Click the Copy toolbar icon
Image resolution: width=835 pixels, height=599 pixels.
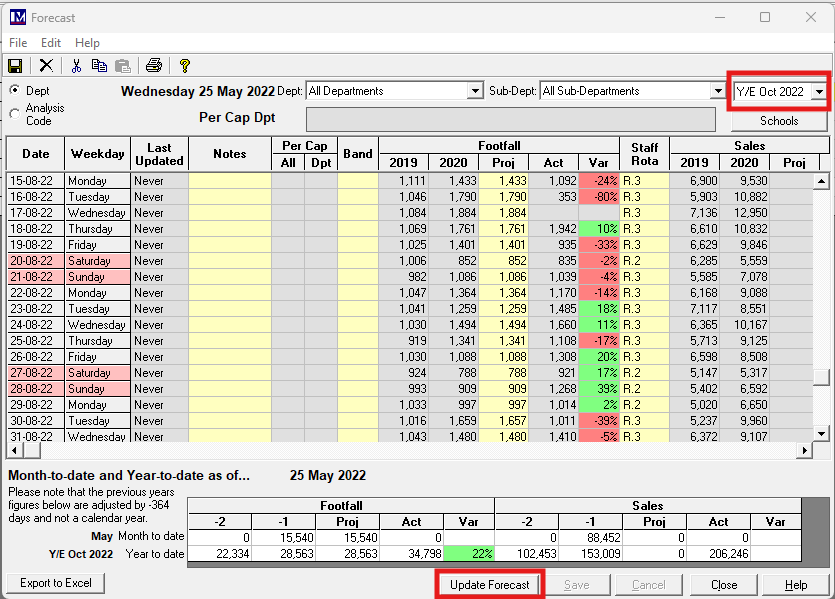click(x=99, y=66)
